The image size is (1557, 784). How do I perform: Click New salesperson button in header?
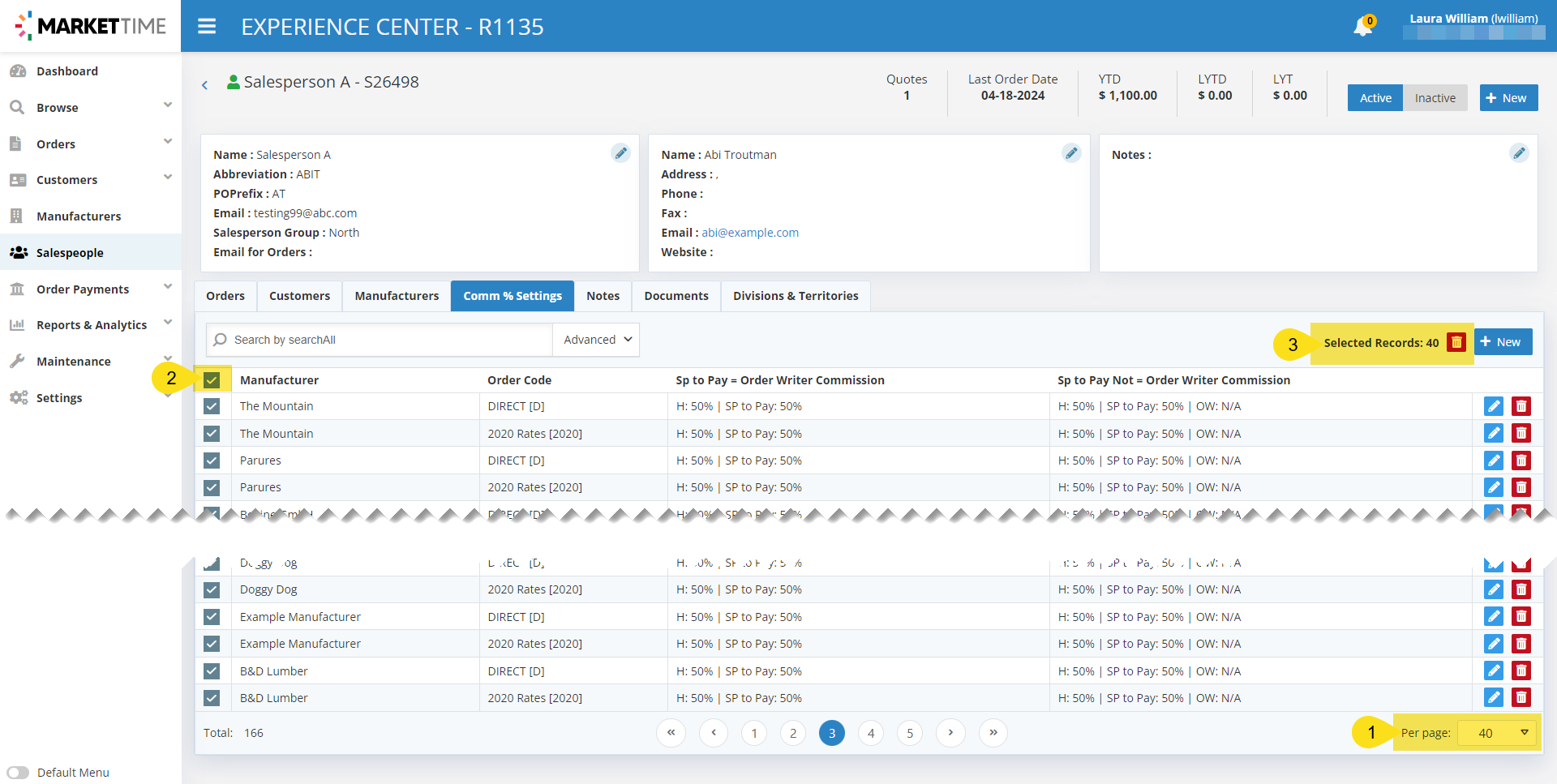click(x=1508, y=98)
